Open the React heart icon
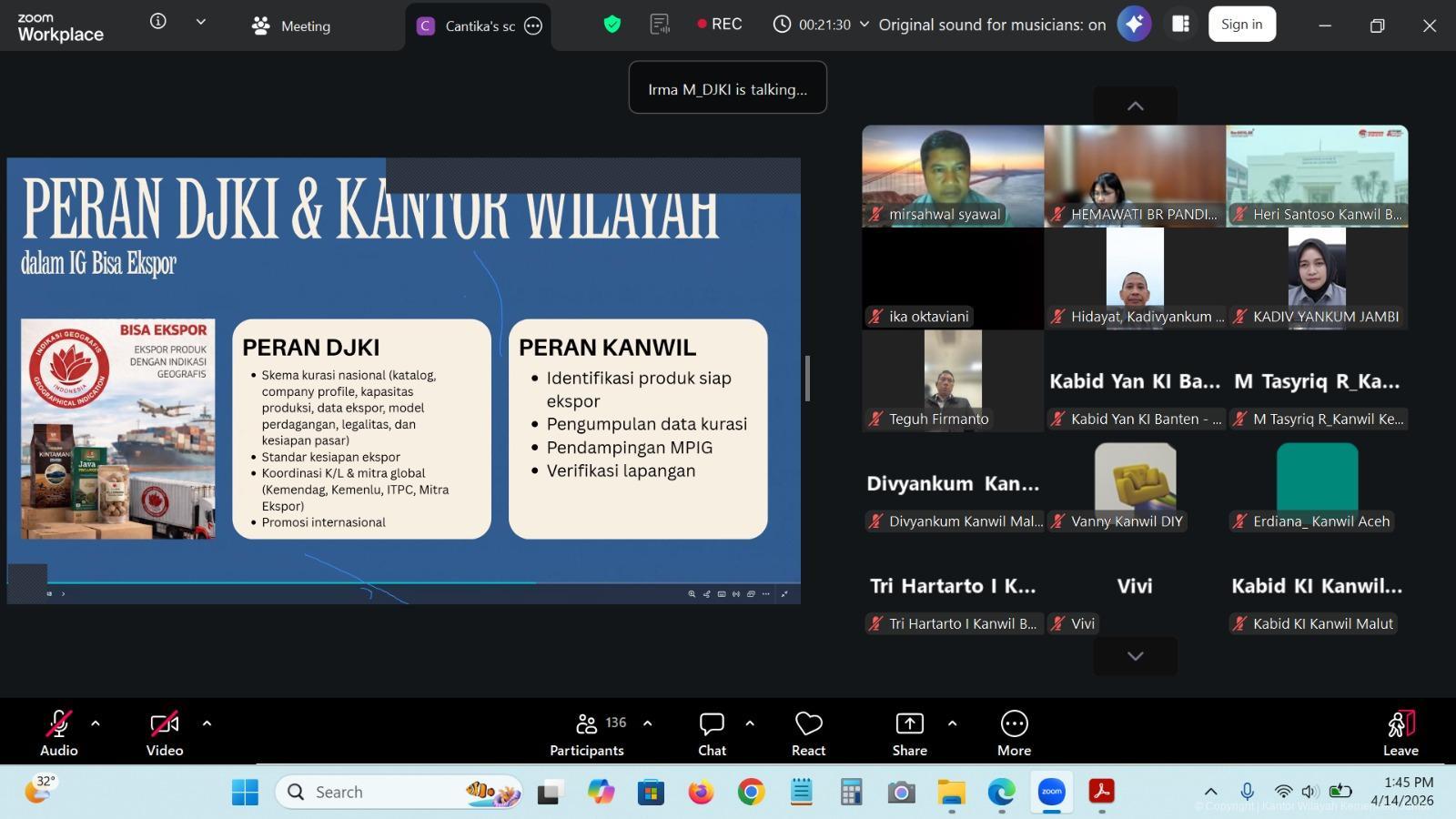Screen dimensions: 1456x819 [808, 733]
